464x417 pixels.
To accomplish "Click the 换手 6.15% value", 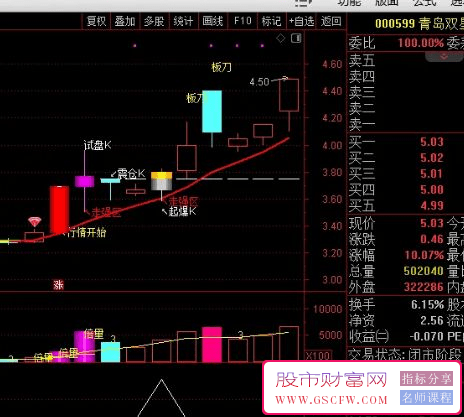I will [x=427, y=304].
